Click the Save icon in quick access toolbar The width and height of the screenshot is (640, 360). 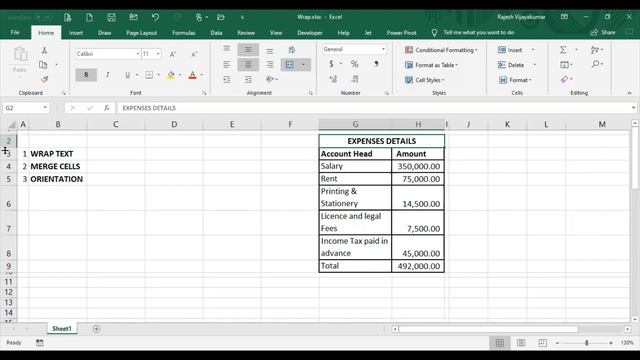click(111, 17)
